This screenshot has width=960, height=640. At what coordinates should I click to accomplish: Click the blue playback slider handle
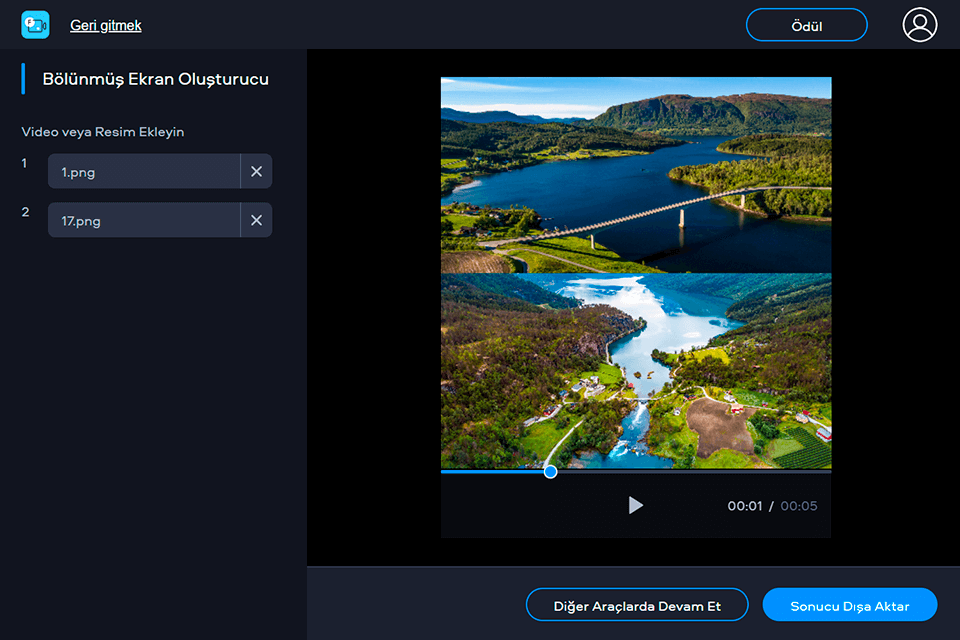click(550, 471)
